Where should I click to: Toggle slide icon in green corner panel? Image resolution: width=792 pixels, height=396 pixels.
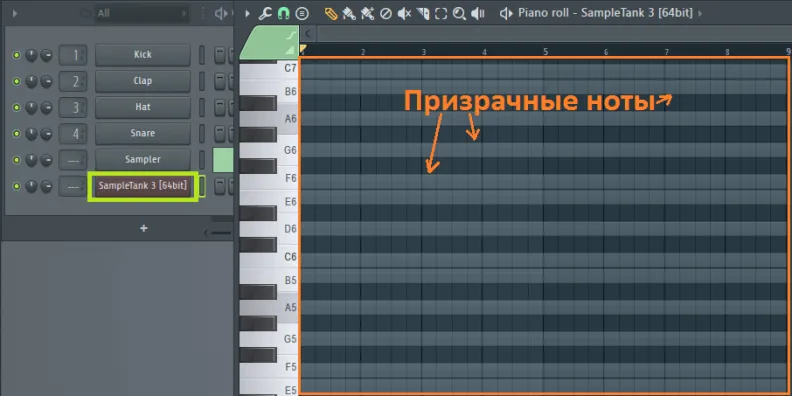pyautogui.click(x=290, y=50)
